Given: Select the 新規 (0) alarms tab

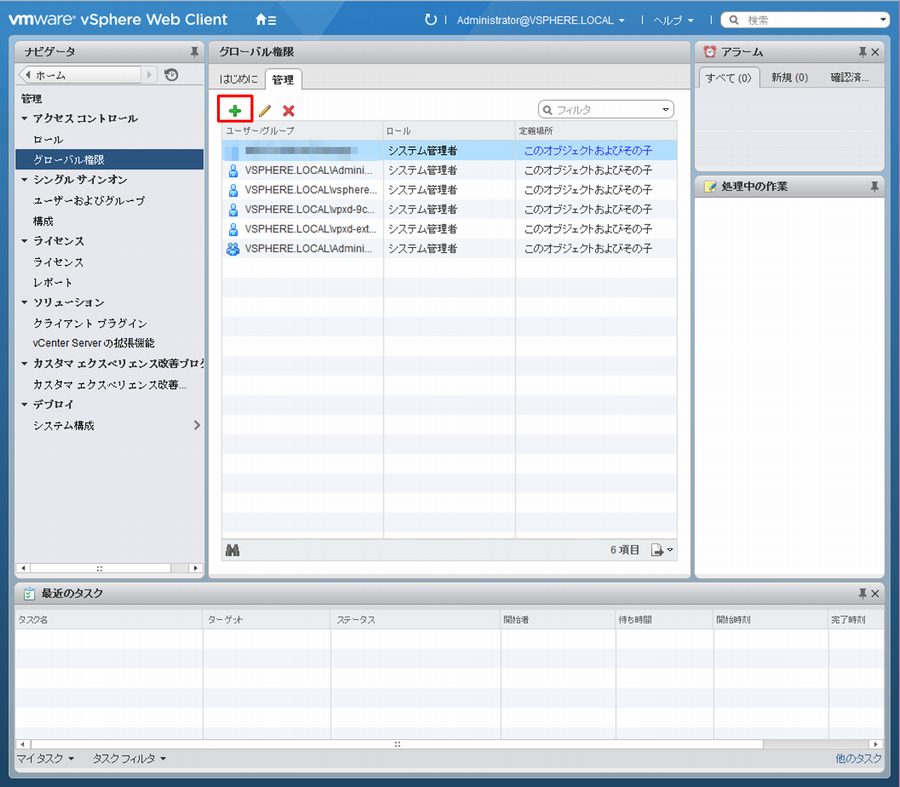Looking at the screenshot, I should pos(789,78).
